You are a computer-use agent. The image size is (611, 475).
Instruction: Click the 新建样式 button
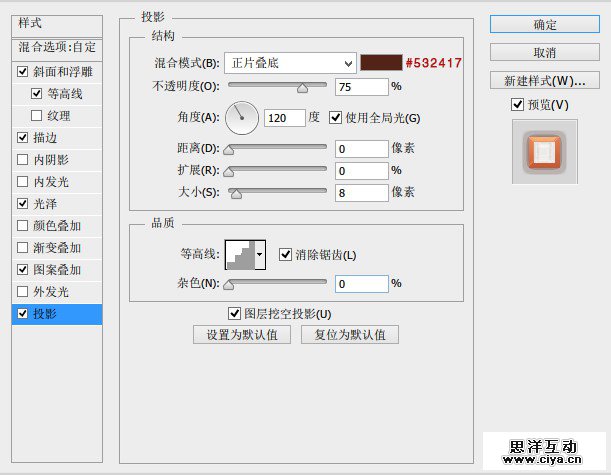coord(545,80)
